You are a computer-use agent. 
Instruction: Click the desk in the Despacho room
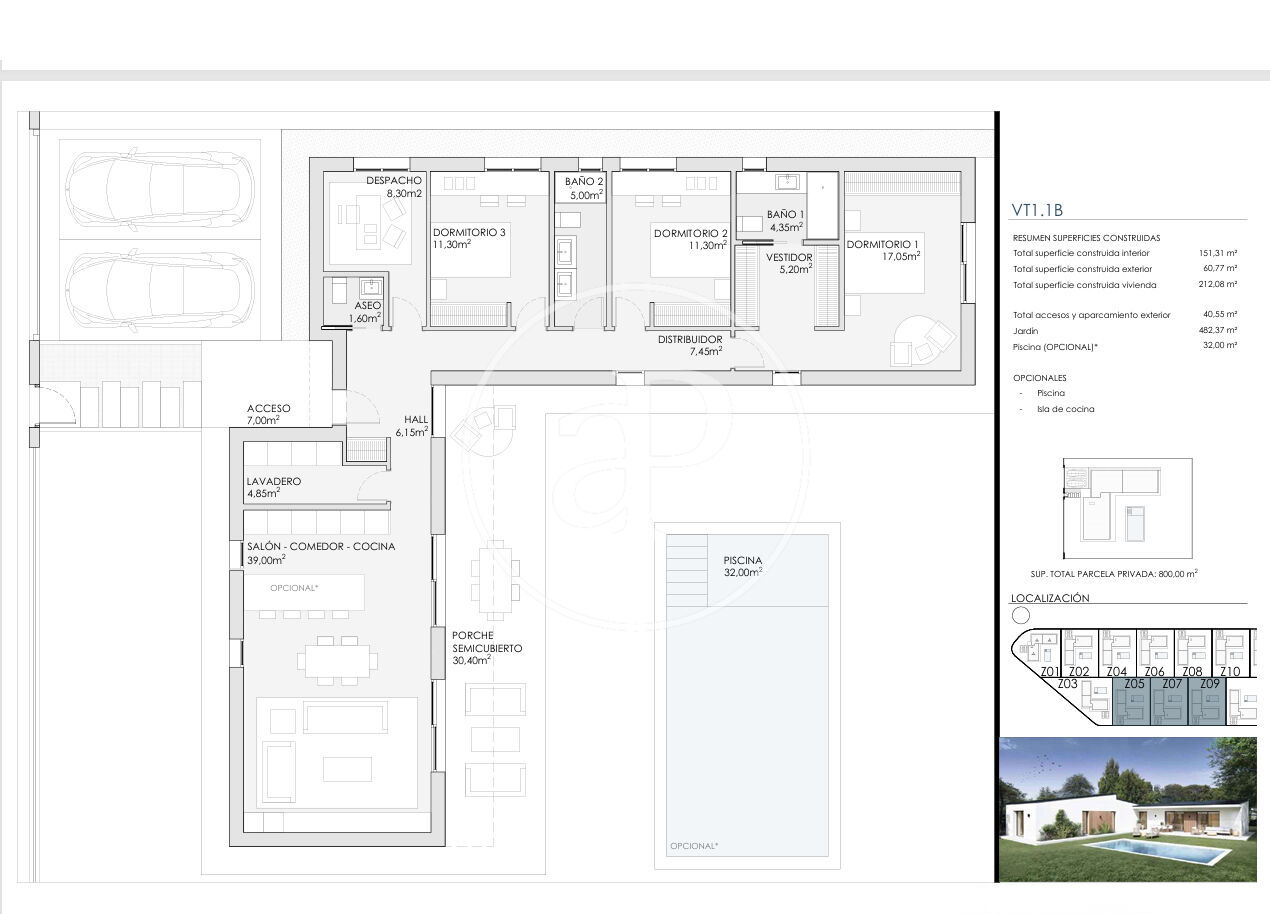pos(366,220)
